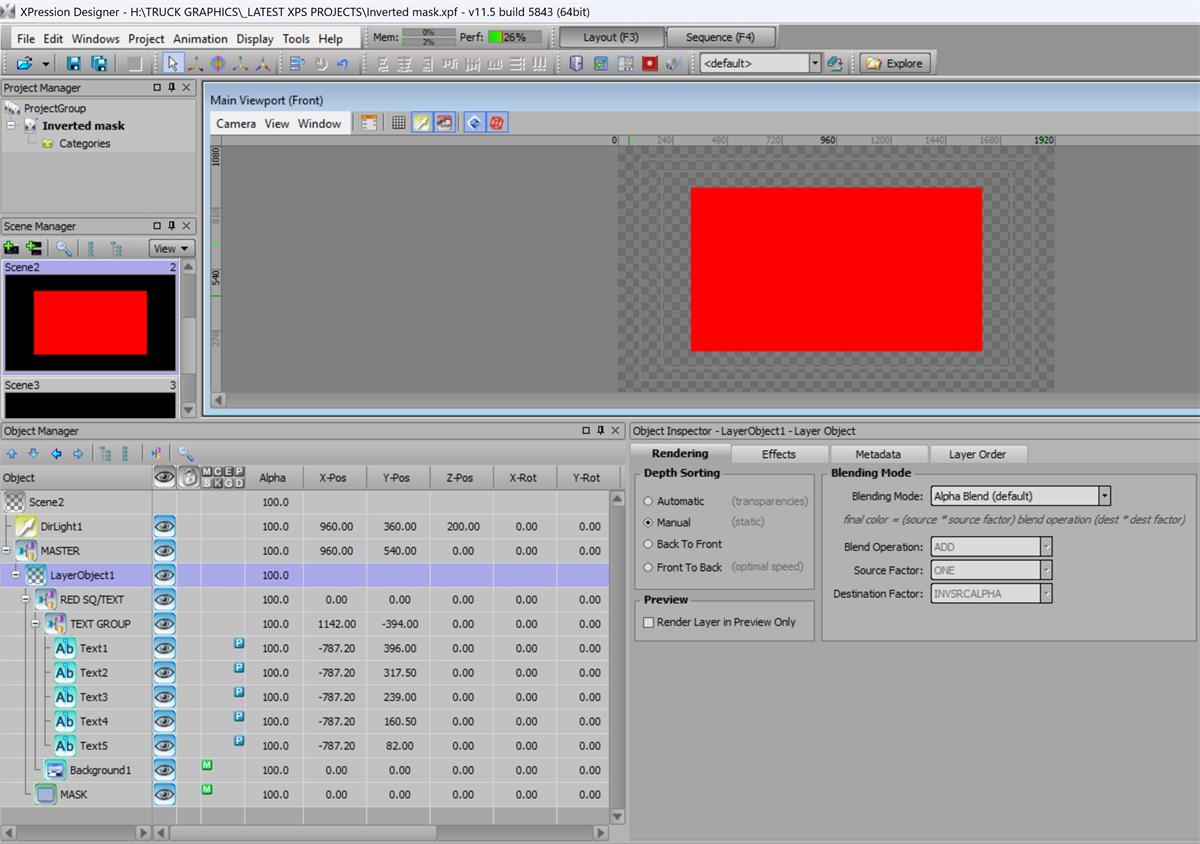Toggle the grid icon in viewport toolbar
The width and height of the screenshot is (1200, 844).
[x=398, y=123]
